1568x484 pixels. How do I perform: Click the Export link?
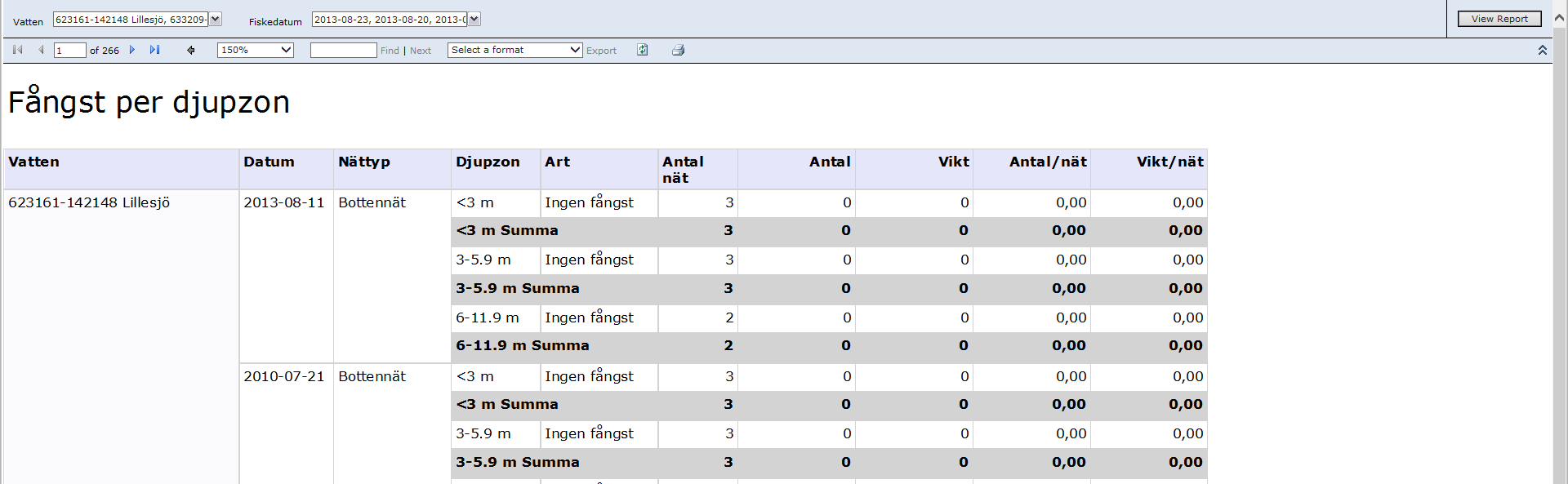pyautogui.click(x=602, y=51)
